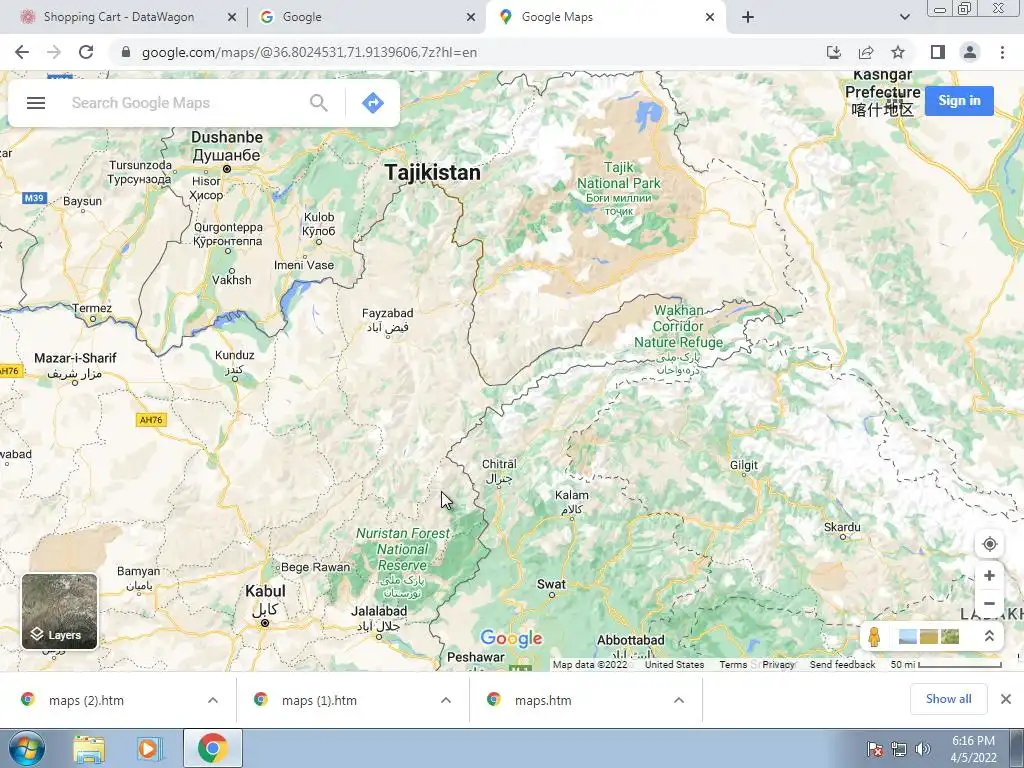Image resolution: width=1024 pixels, height=768 pixels.
Task: Click the AH76 highway shield
Action: [151, 420]
